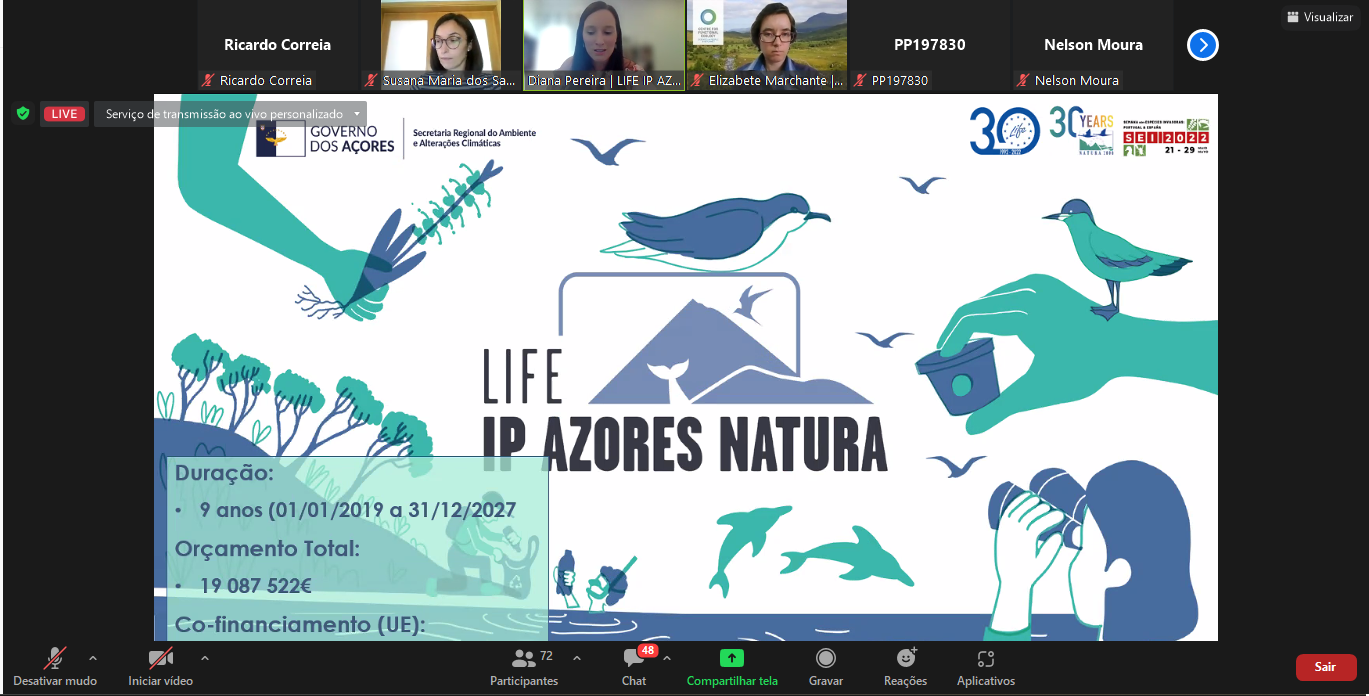The image size is (1369, 696).
Task: Open the Aplicativos apps icon
Action: point(985,659)
